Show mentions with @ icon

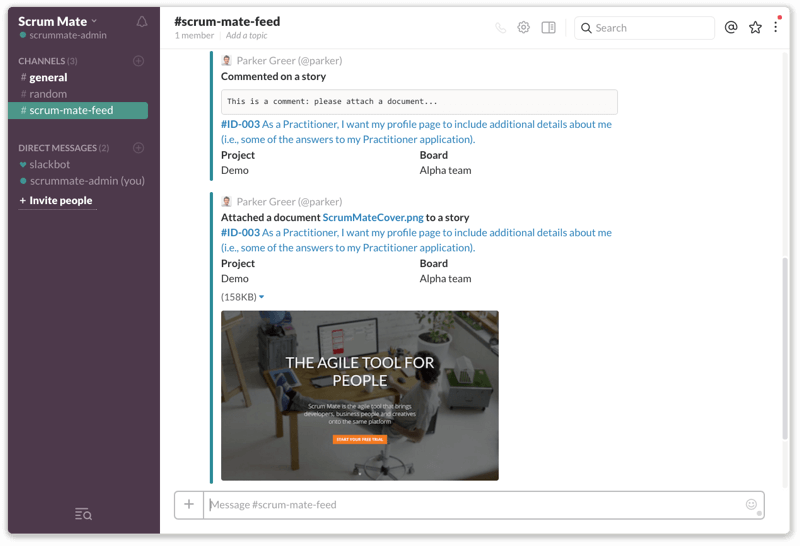(731, 27)
